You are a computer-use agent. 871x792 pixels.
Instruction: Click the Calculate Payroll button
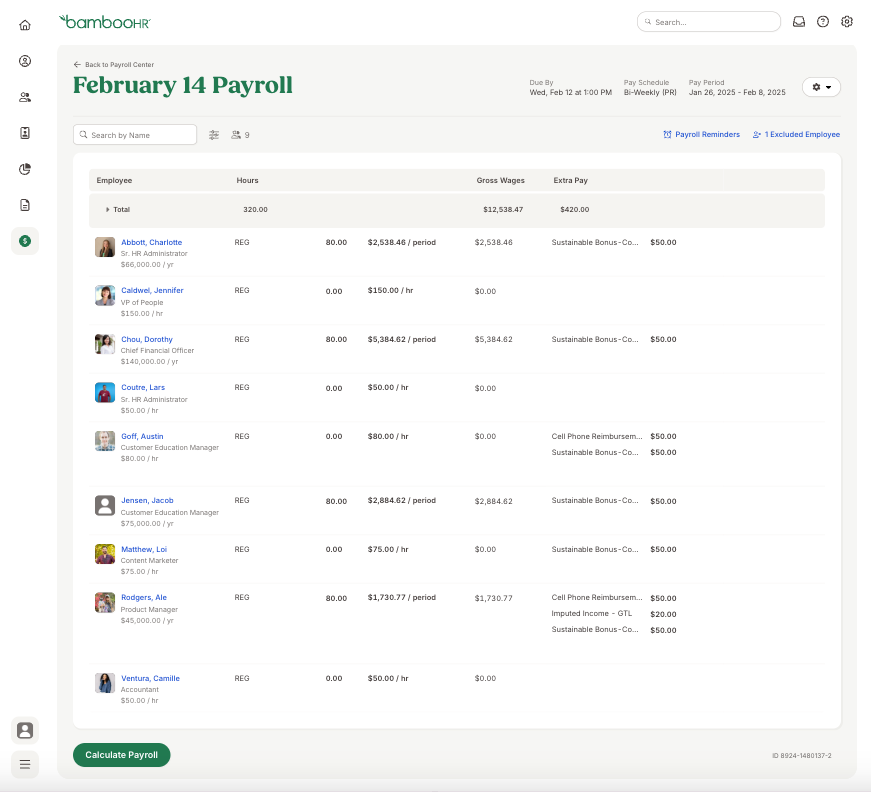[x=121, y=755]
